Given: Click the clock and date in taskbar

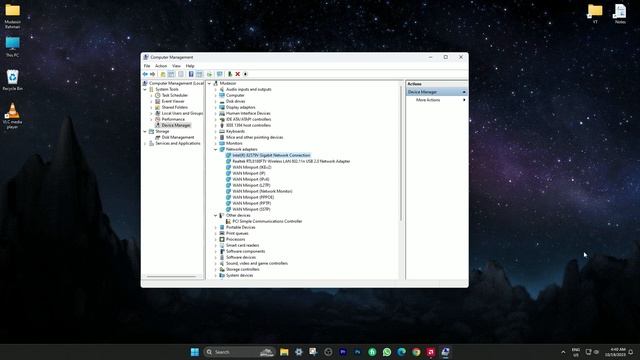Looking at the screenshot, I should tap(616, 352).
